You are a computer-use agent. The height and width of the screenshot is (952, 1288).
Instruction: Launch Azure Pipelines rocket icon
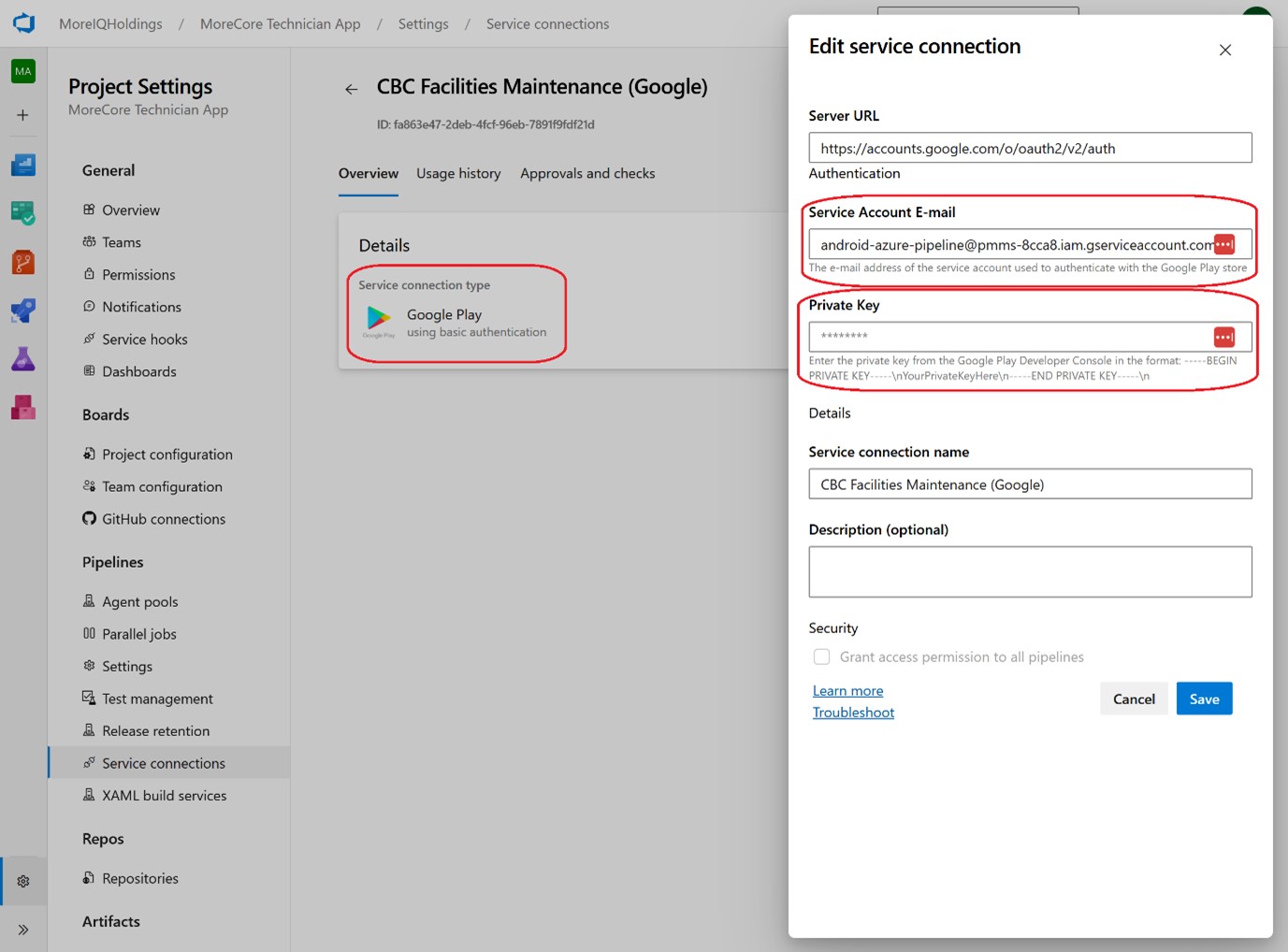click(23, 310)
